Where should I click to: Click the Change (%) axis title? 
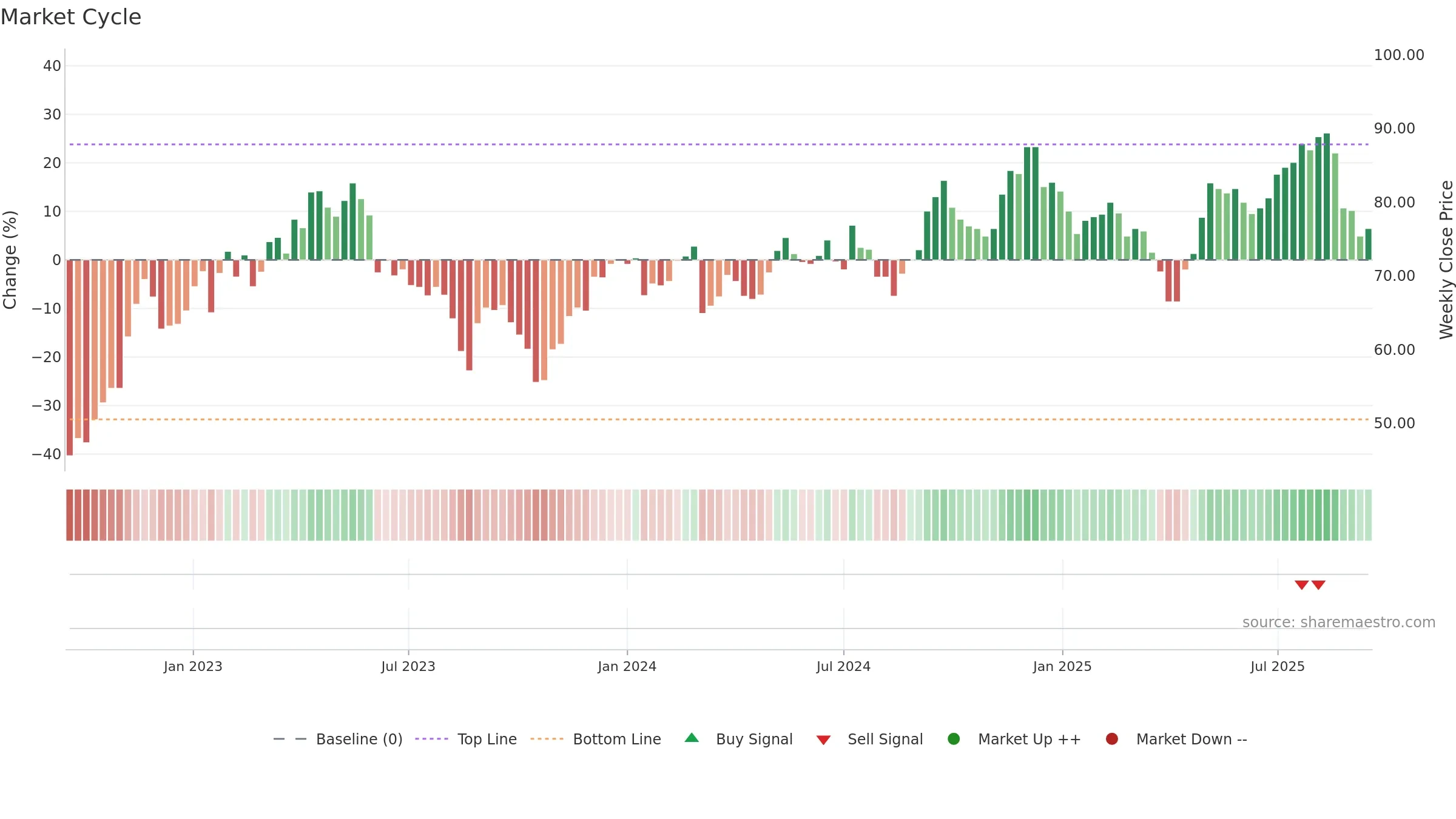[10, 260]
